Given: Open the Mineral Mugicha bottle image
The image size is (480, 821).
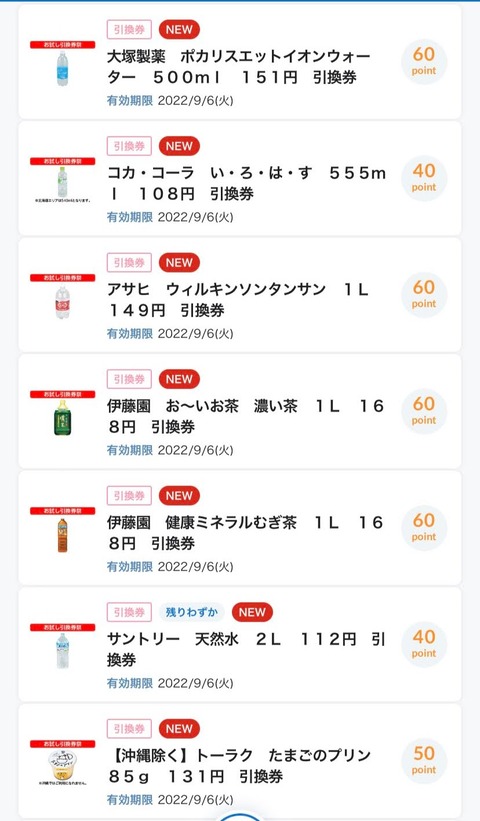Looking at the screenshot, I should tap(62, 529).
